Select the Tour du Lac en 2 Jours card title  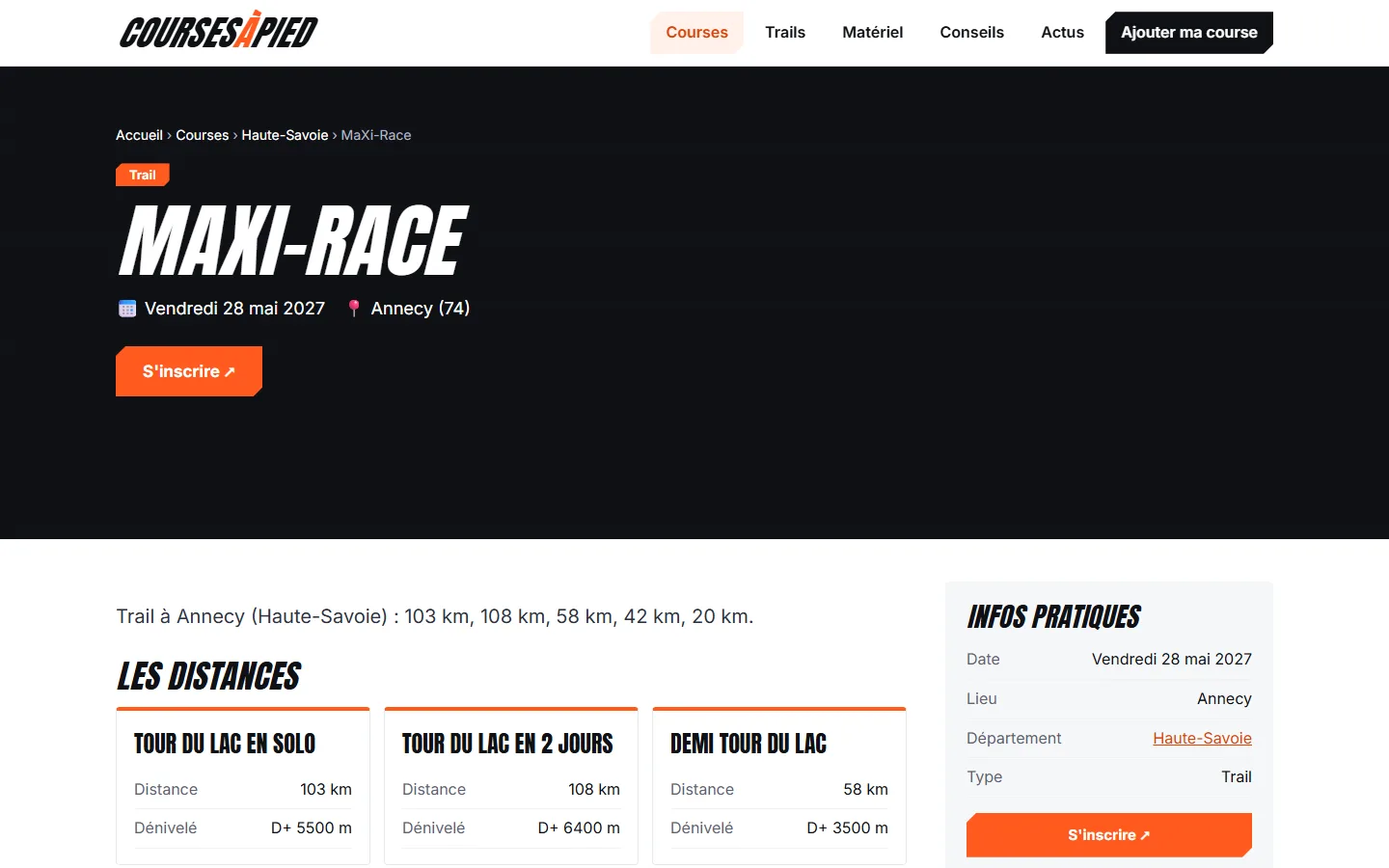(507, 744)
